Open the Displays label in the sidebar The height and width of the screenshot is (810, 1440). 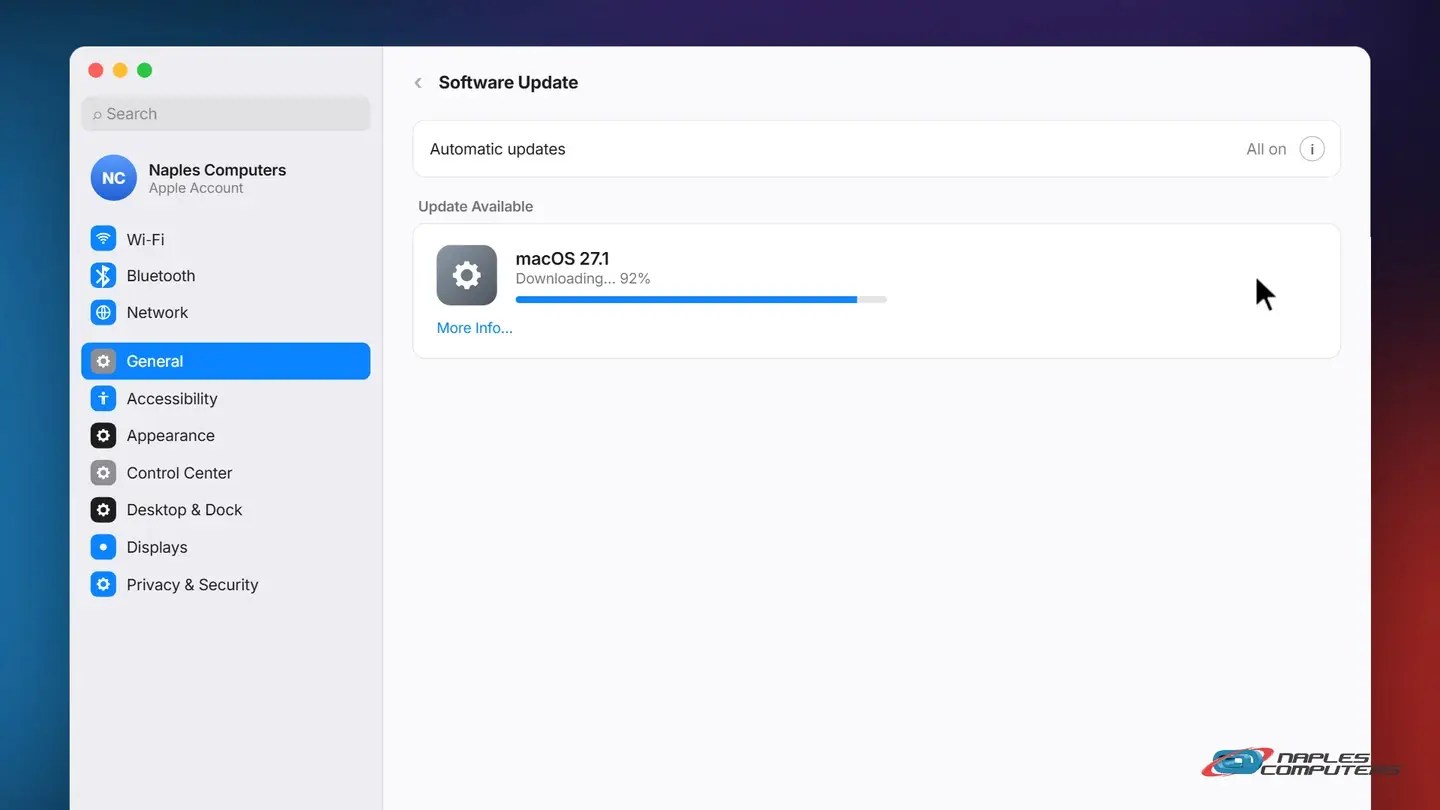[157, 548]
